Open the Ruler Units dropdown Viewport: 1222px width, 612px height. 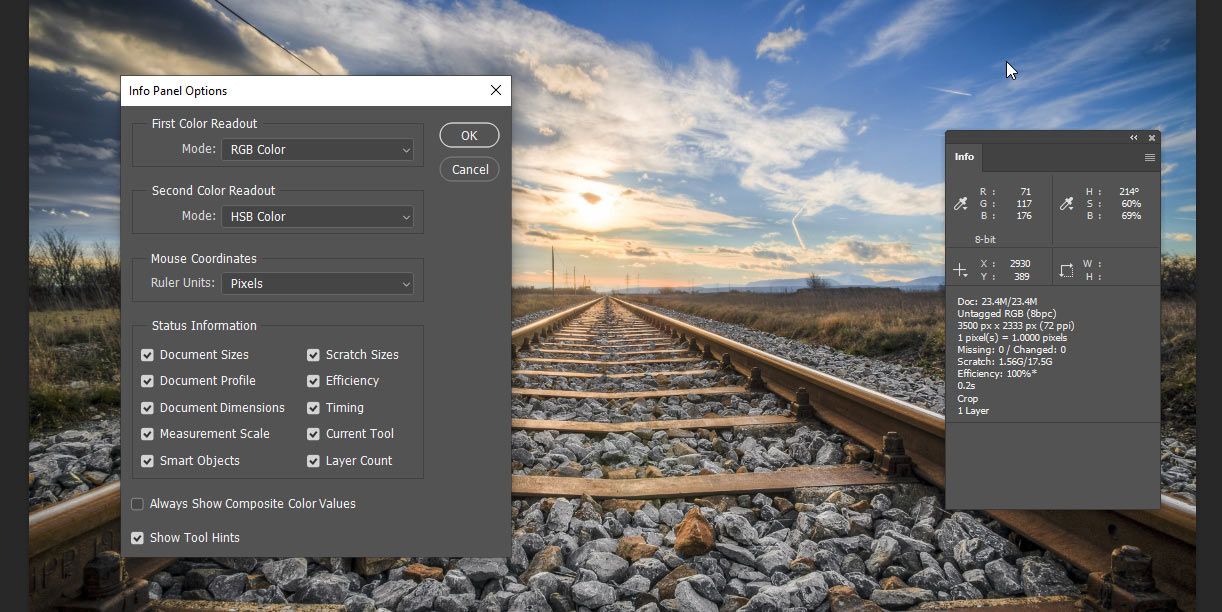317,284
